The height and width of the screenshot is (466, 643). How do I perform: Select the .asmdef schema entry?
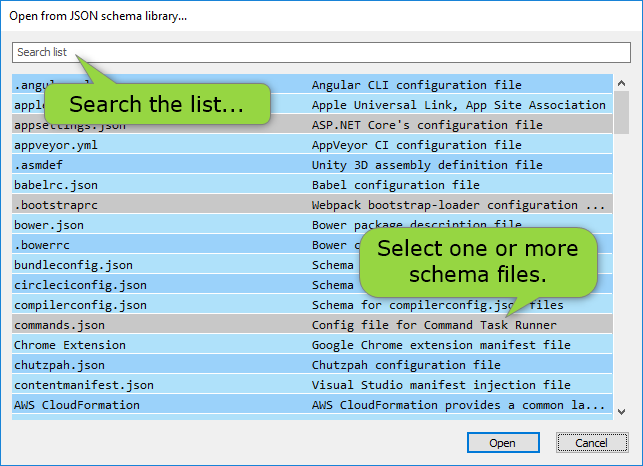click(38, 165)
